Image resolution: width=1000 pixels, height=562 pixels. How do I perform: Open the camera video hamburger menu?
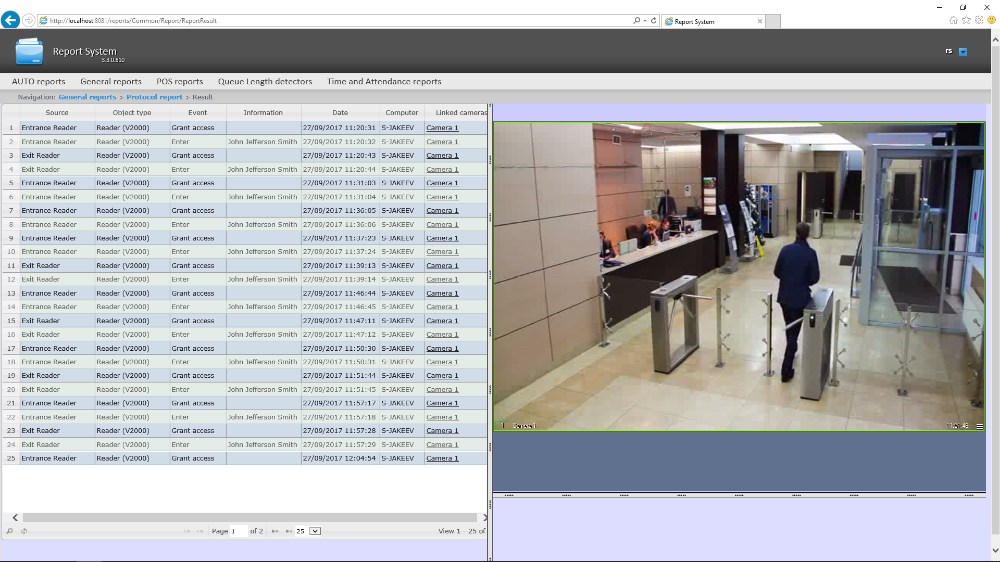(979, 426)
